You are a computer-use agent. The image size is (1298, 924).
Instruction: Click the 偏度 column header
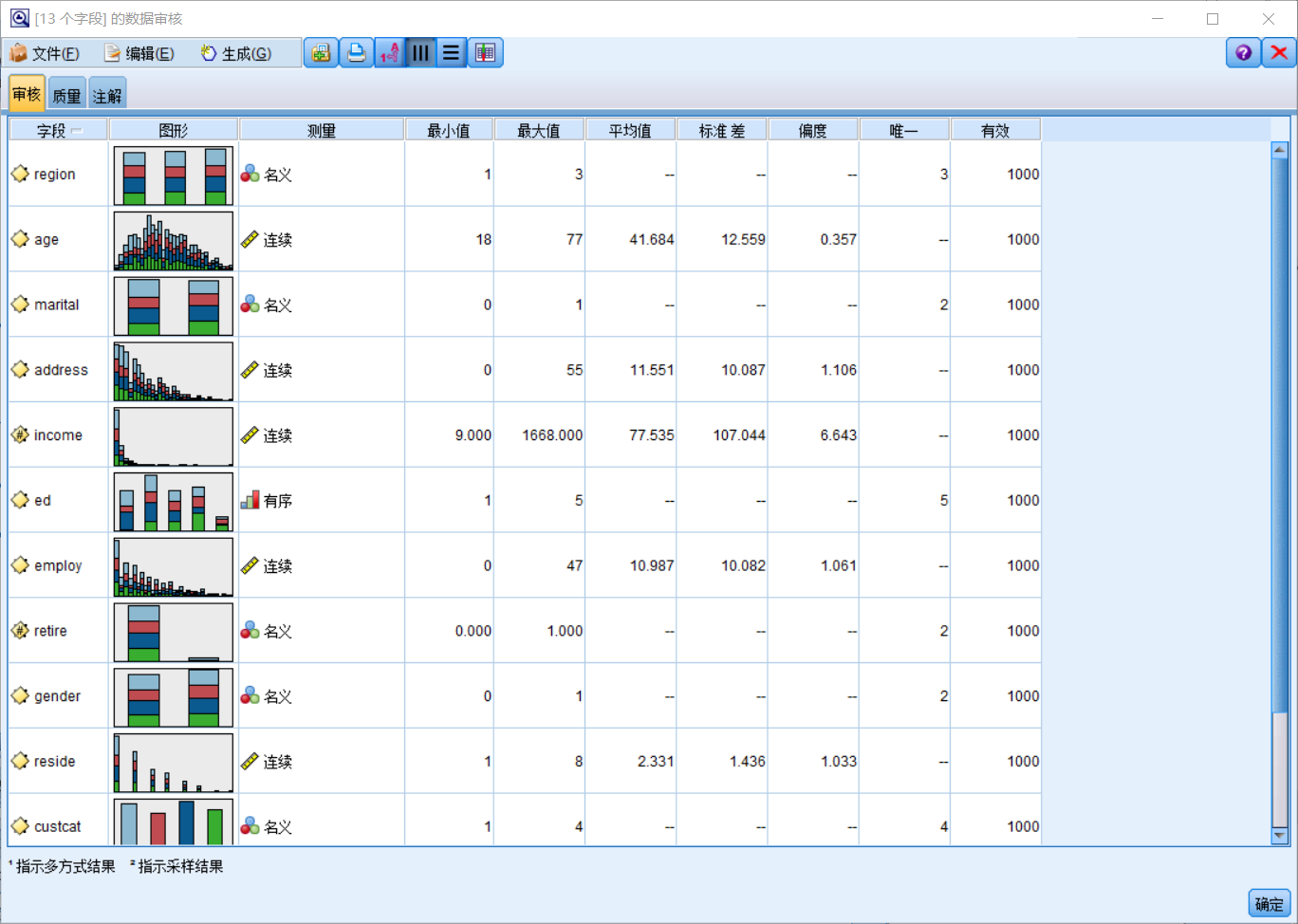click(813, 131)
